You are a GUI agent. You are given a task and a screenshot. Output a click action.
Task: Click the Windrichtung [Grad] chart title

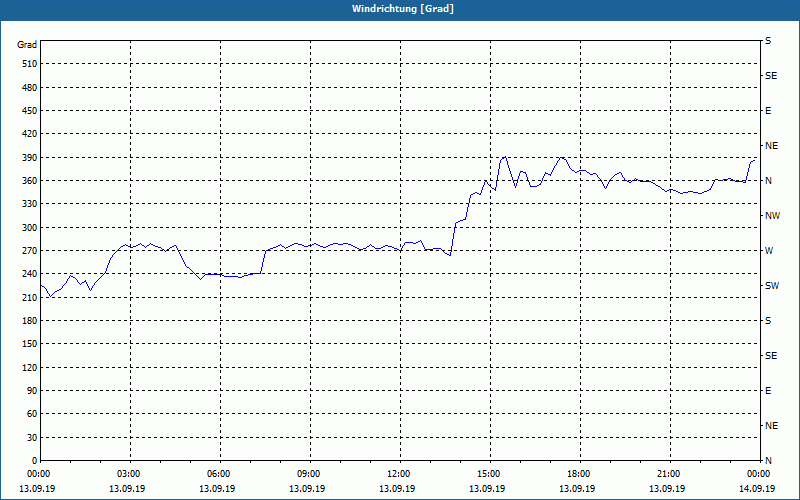(403, 9)
